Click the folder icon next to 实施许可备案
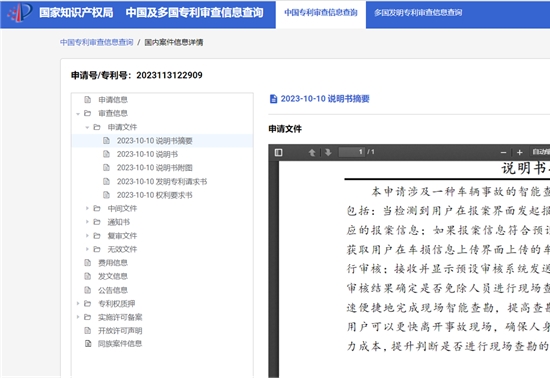Image resolution: width=550 pixels, height=378 pixels. [88, 317]
